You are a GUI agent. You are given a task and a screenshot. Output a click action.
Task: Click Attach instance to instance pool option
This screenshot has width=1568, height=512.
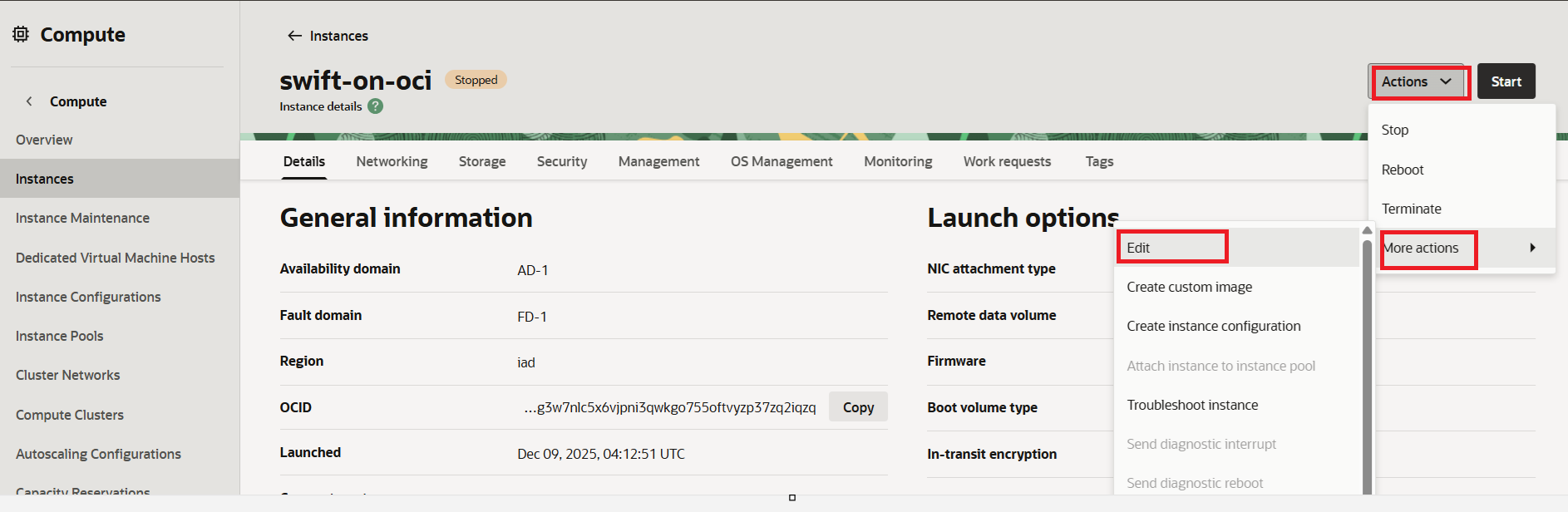(1237, 366)
